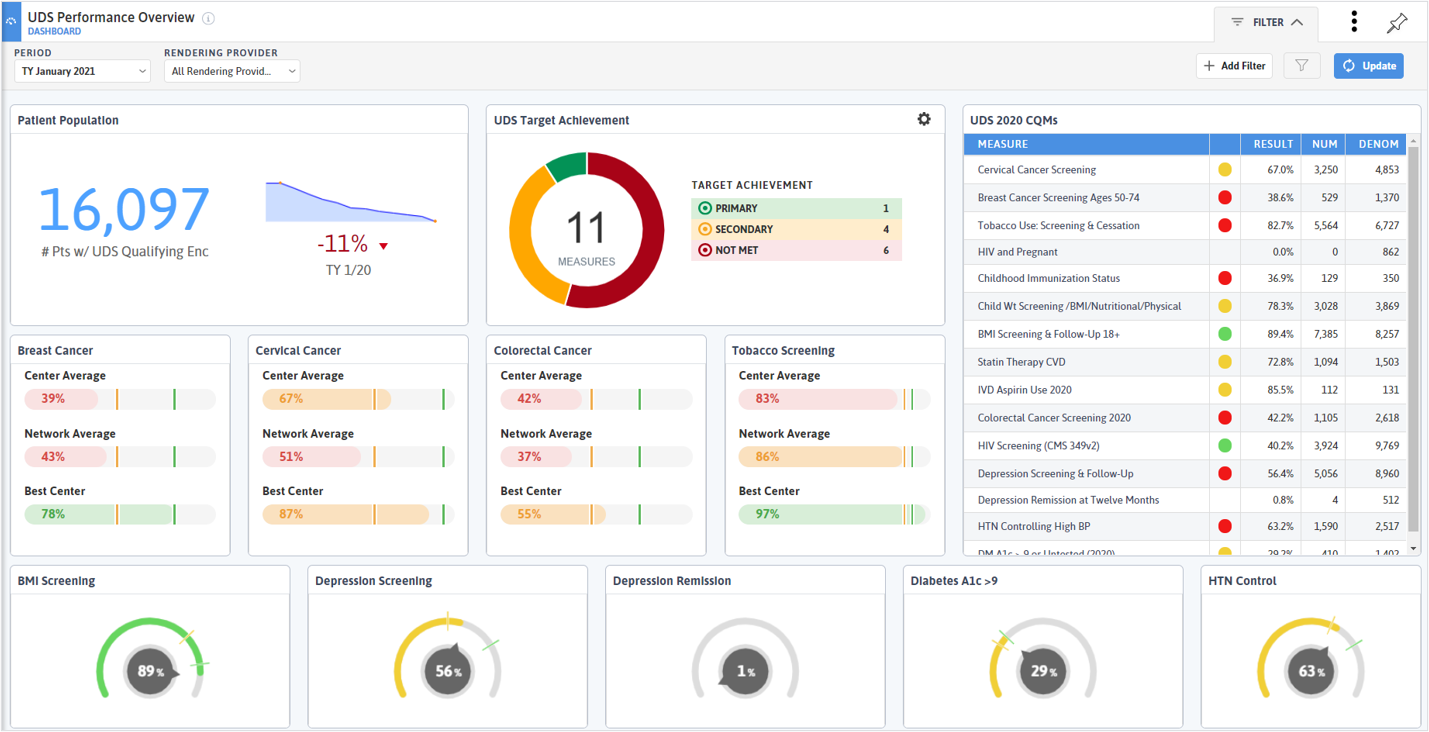Viewport: 1429px width, 732px height.
Task: Click the refresh icon inside the Update button
Action: click(x=1349, y=65)
